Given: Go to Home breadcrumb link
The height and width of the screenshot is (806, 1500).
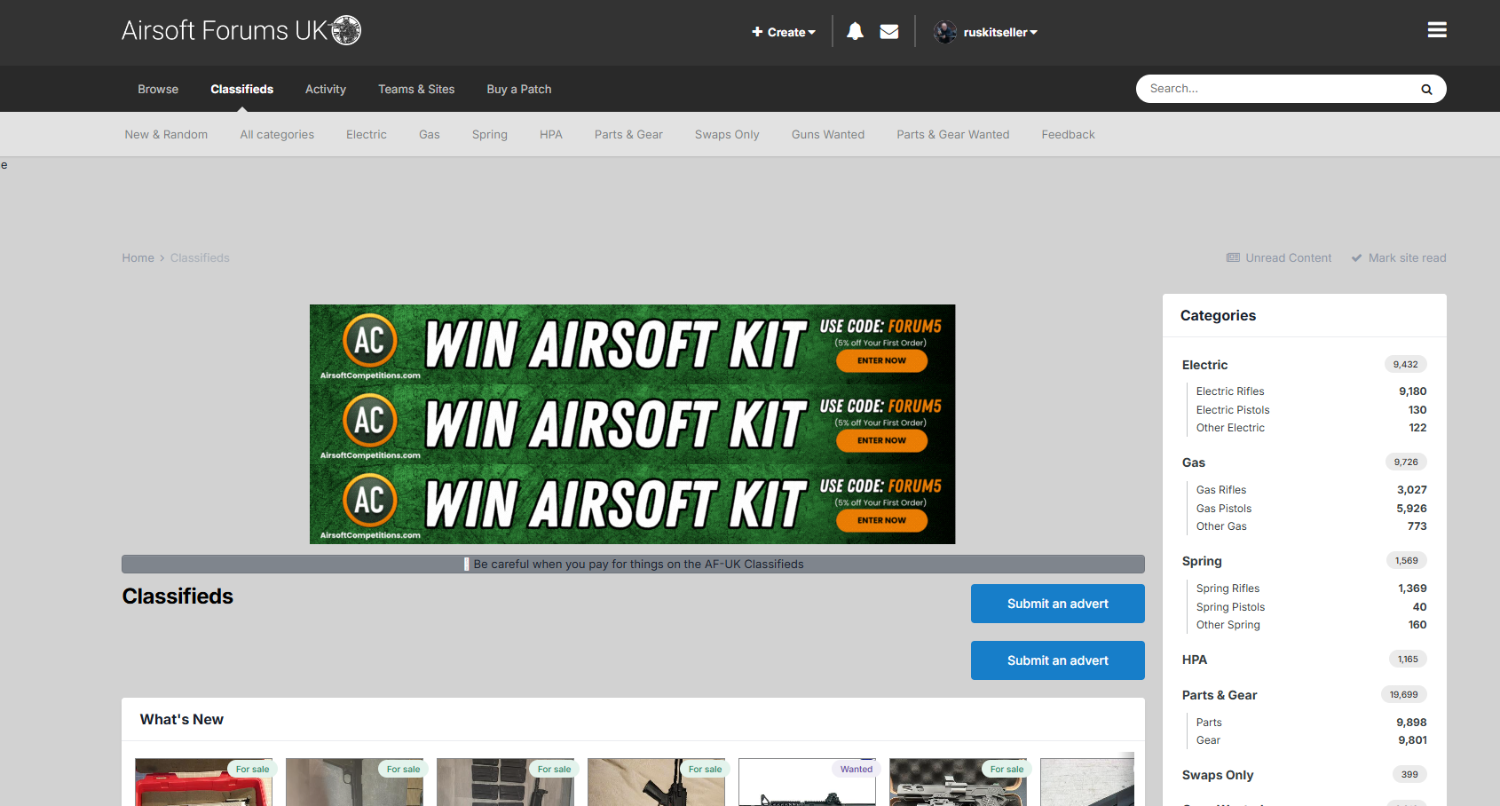Looking at the screenshot, I should [x=138, y=258].
